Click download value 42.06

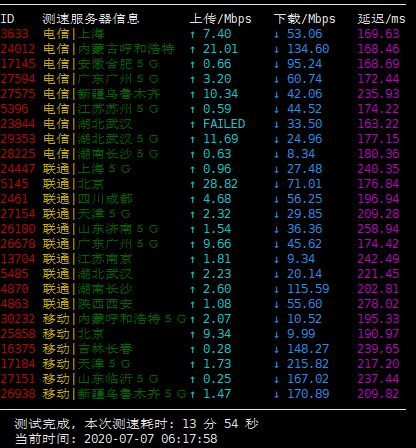(x=304, y=94)
